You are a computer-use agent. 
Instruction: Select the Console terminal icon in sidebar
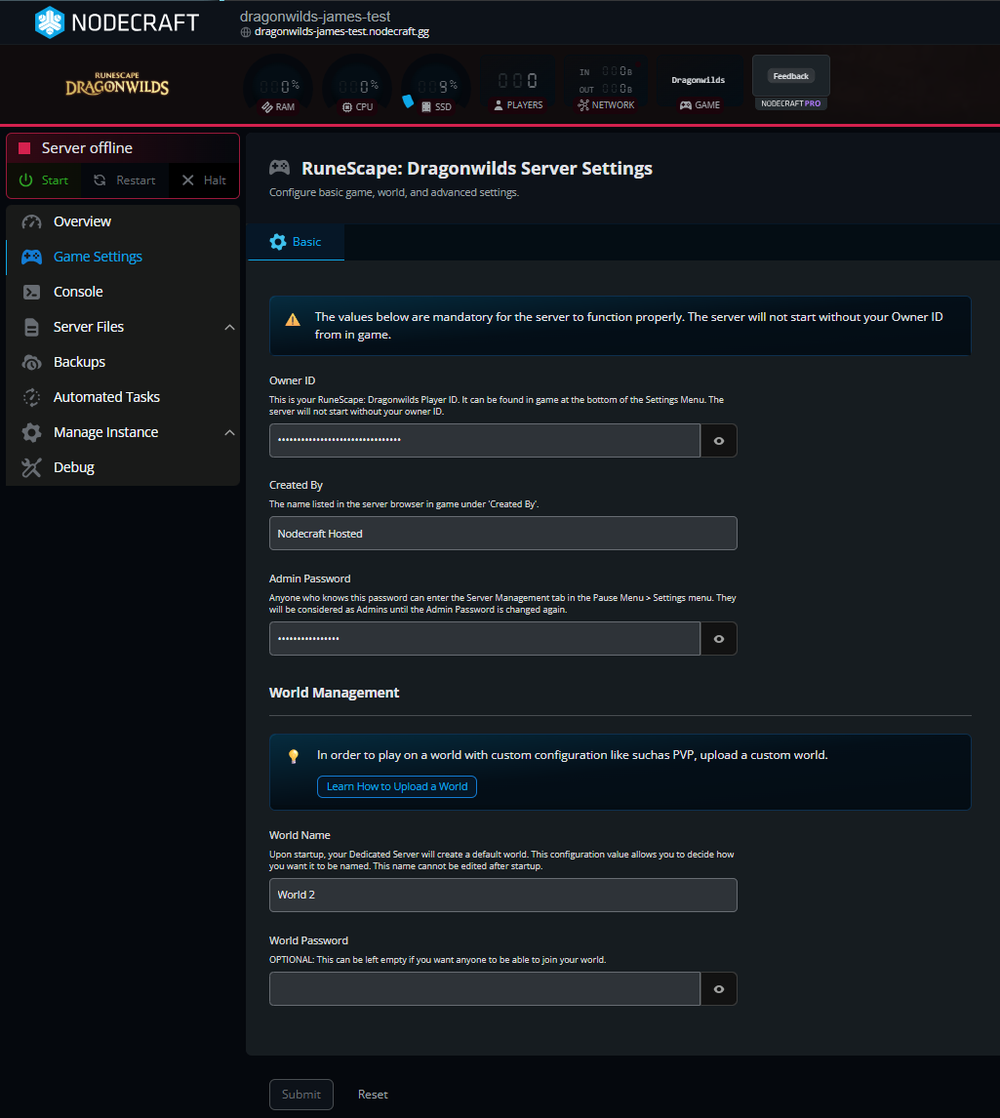pos(31,291)
